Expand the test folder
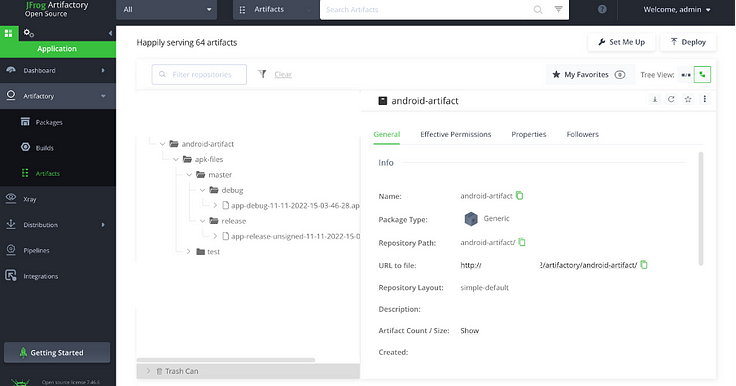 189,252
